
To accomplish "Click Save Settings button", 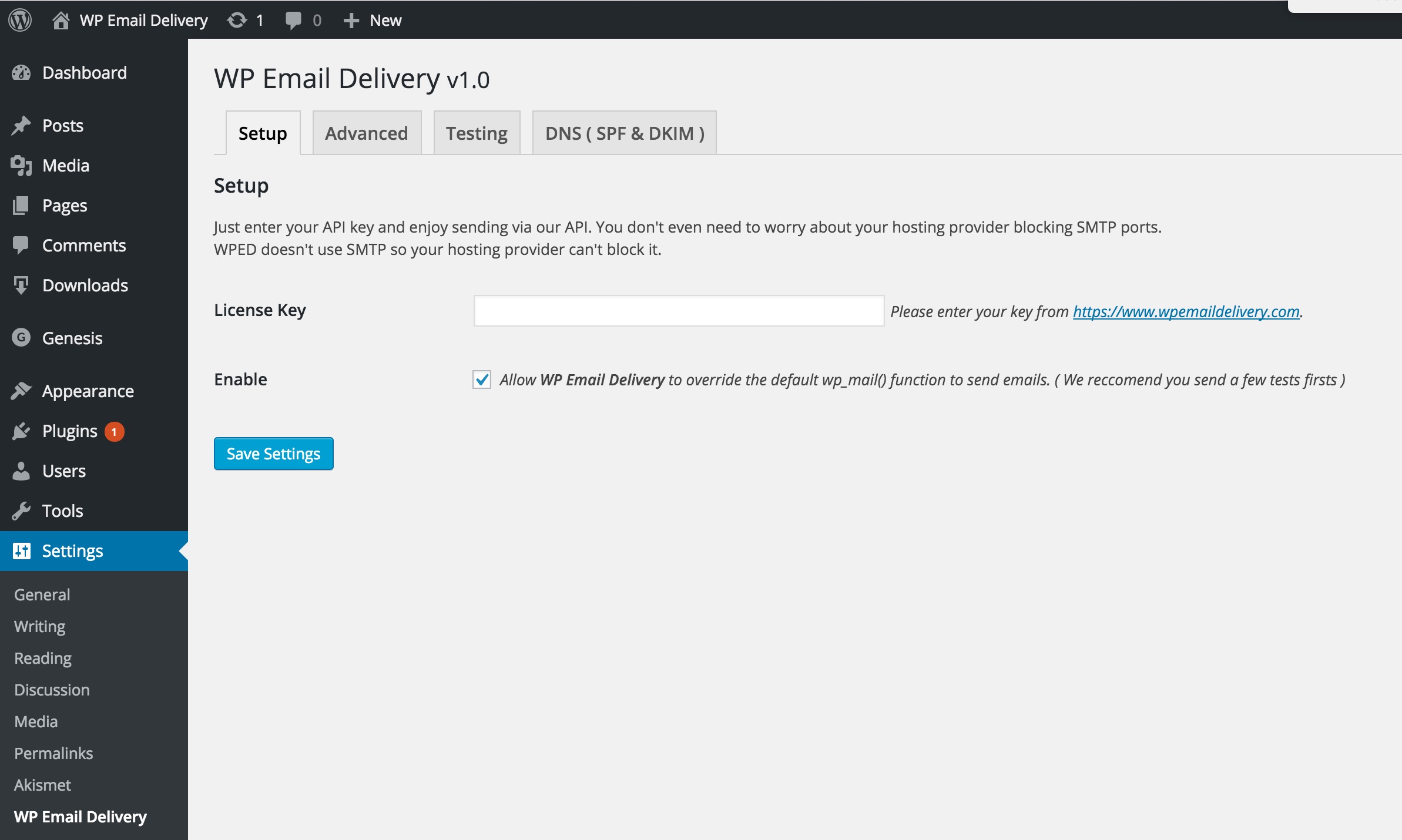I will [x=273, y=453].
